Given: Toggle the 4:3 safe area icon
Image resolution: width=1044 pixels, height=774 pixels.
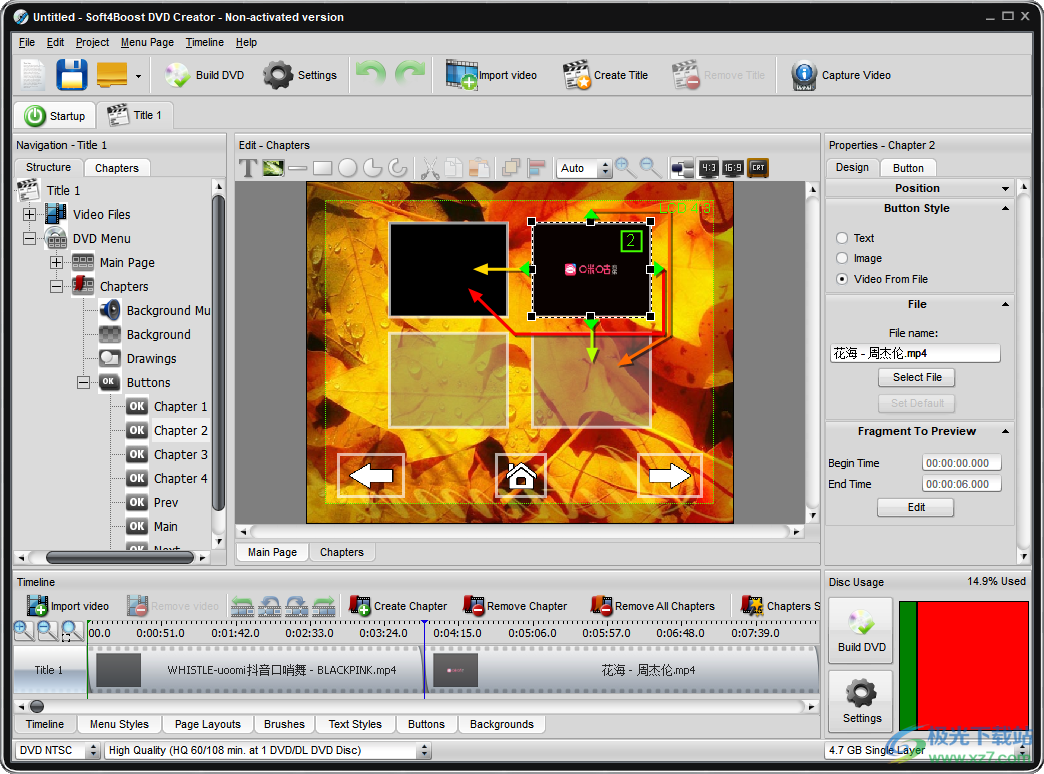Looking at the screenshot, I should pos(708,168).
